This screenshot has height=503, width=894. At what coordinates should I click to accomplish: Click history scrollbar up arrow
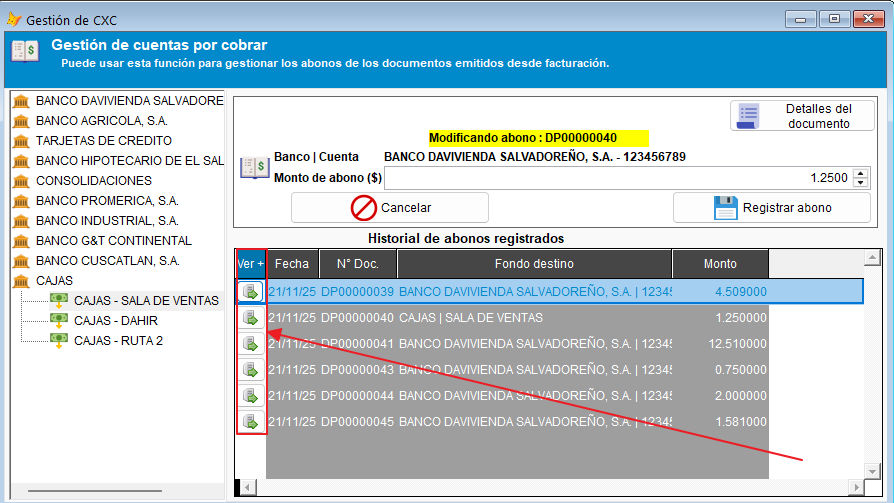click(872, 258)
